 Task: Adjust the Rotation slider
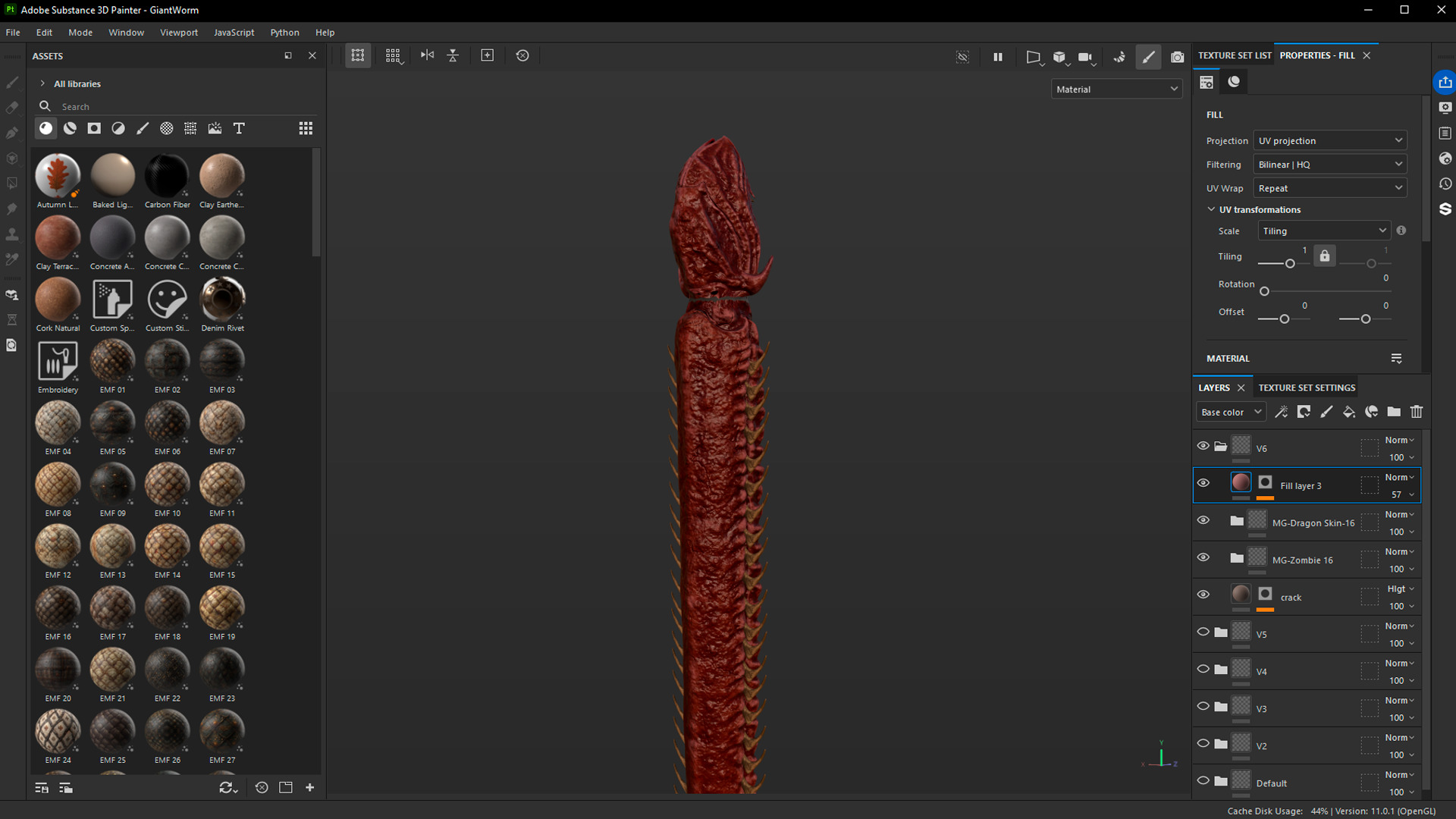coord(1323,291)
